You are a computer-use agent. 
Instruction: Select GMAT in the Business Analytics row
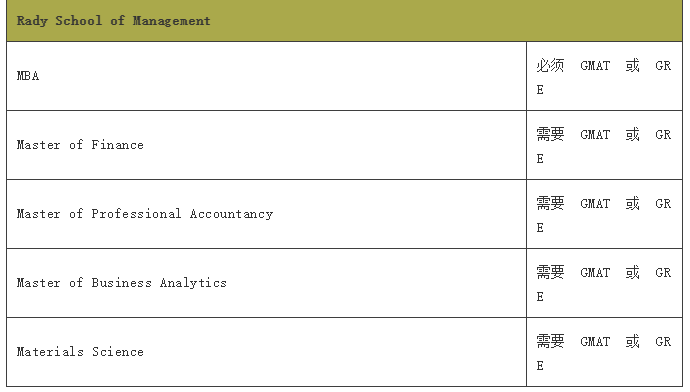tap(595, 273)
